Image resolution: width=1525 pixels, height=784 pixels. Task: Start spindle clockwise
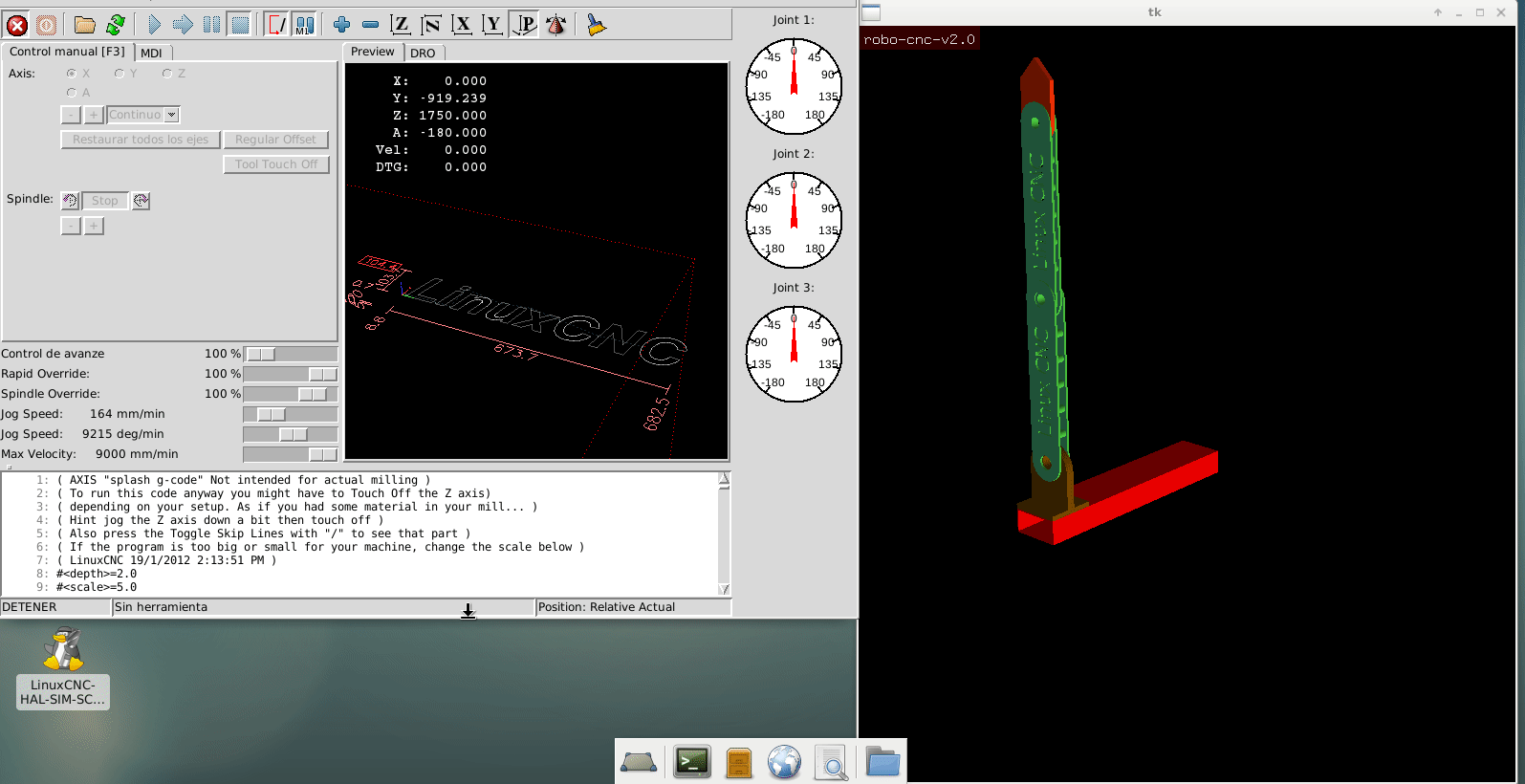[141, 201]
